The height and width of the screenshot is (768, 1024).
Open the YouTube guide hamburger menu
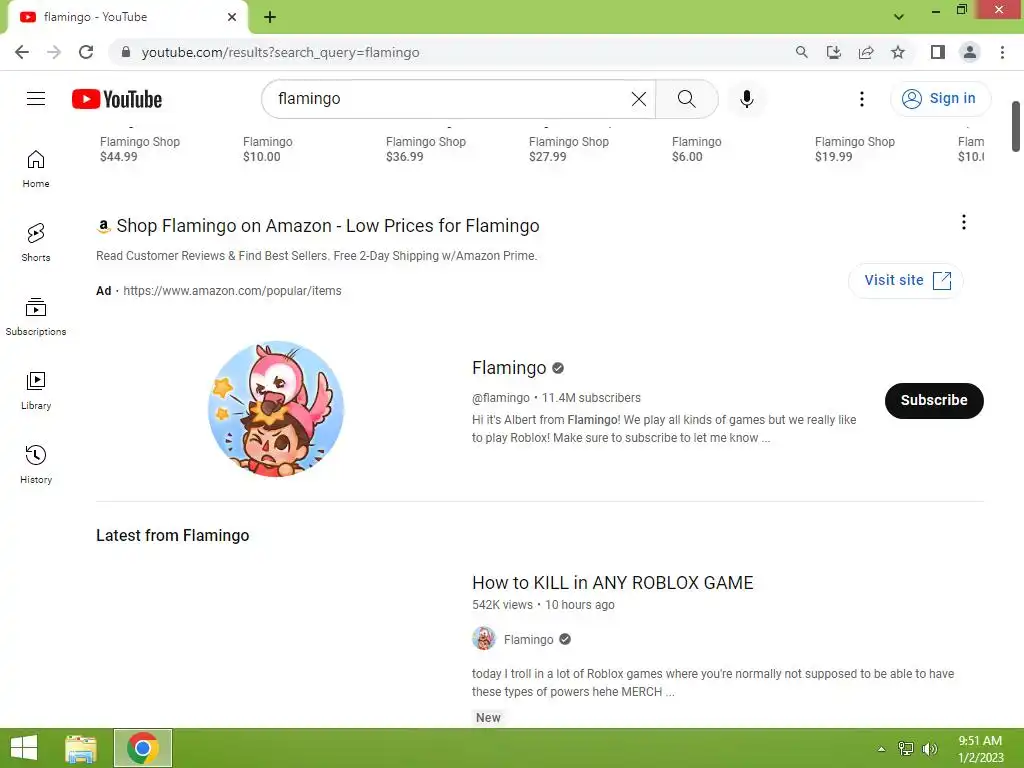(x=36, y=99)
